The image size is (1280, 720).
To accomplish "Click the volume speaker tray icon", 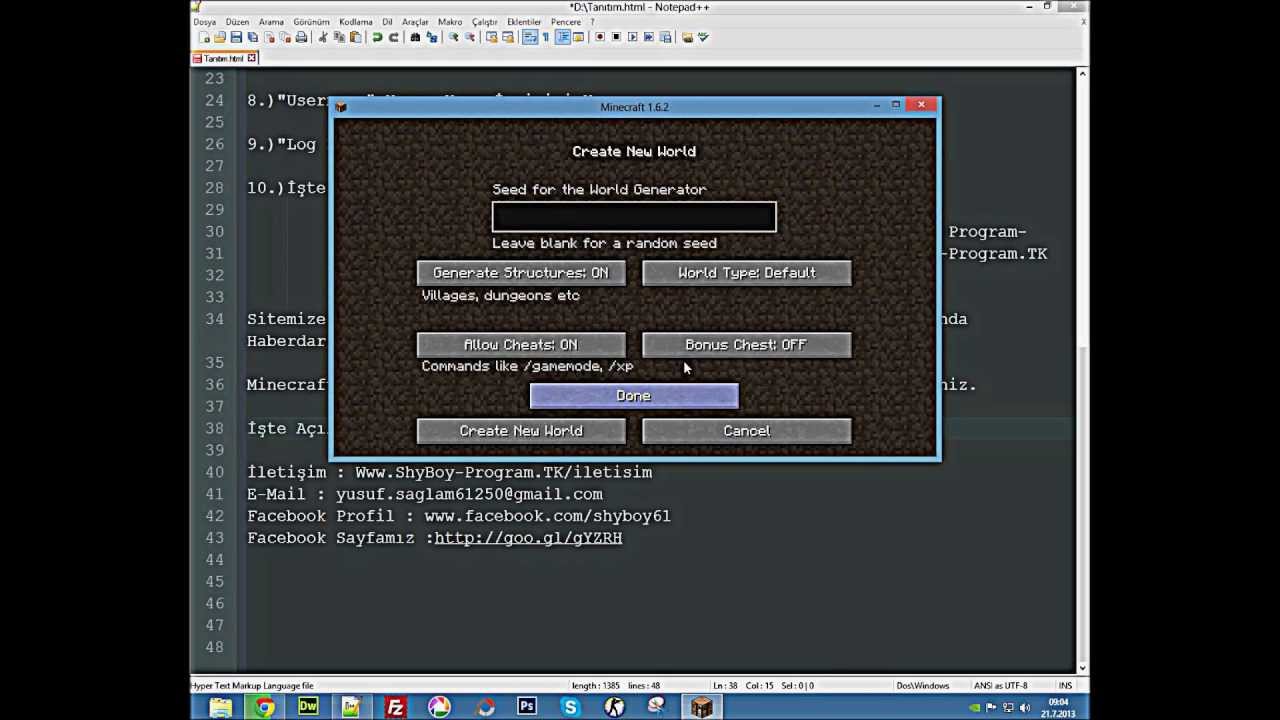I will click(1027, 708).
